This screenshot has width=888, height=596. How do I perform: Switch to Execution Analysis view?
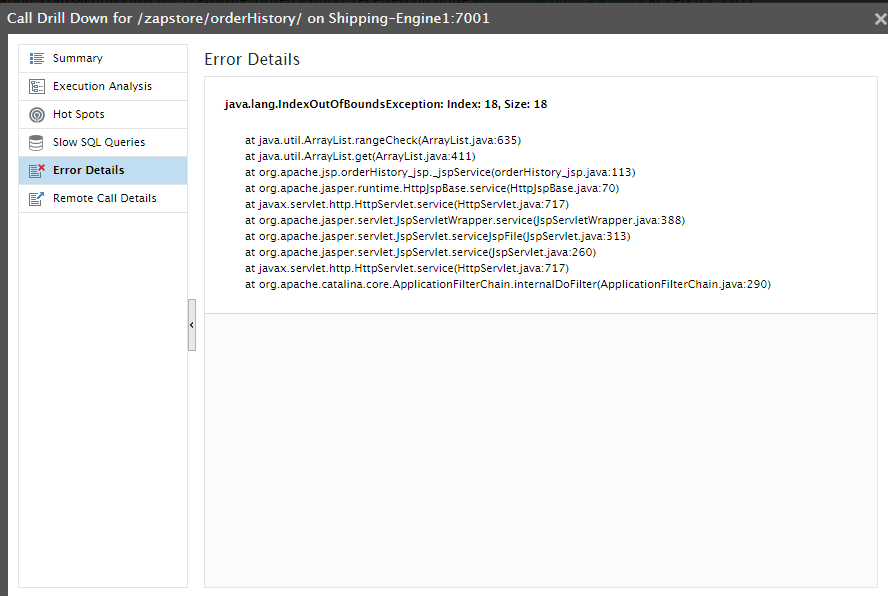[103, 86]
